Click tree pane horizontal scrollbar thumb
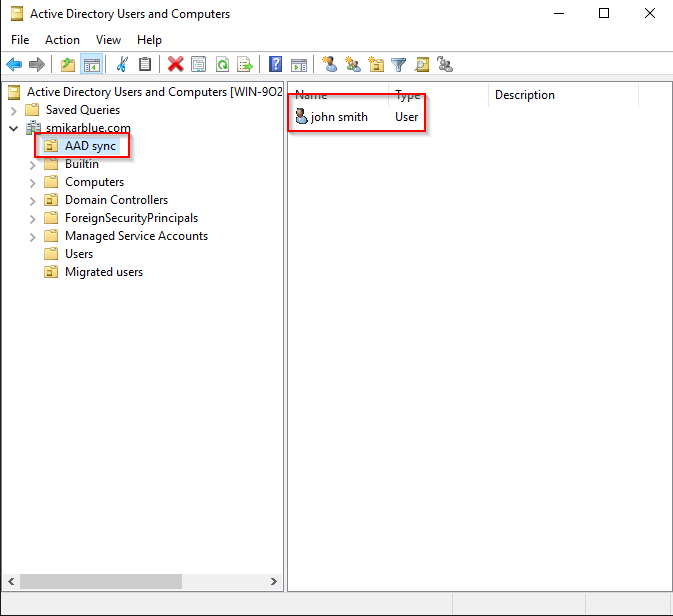 pos(101,581)
